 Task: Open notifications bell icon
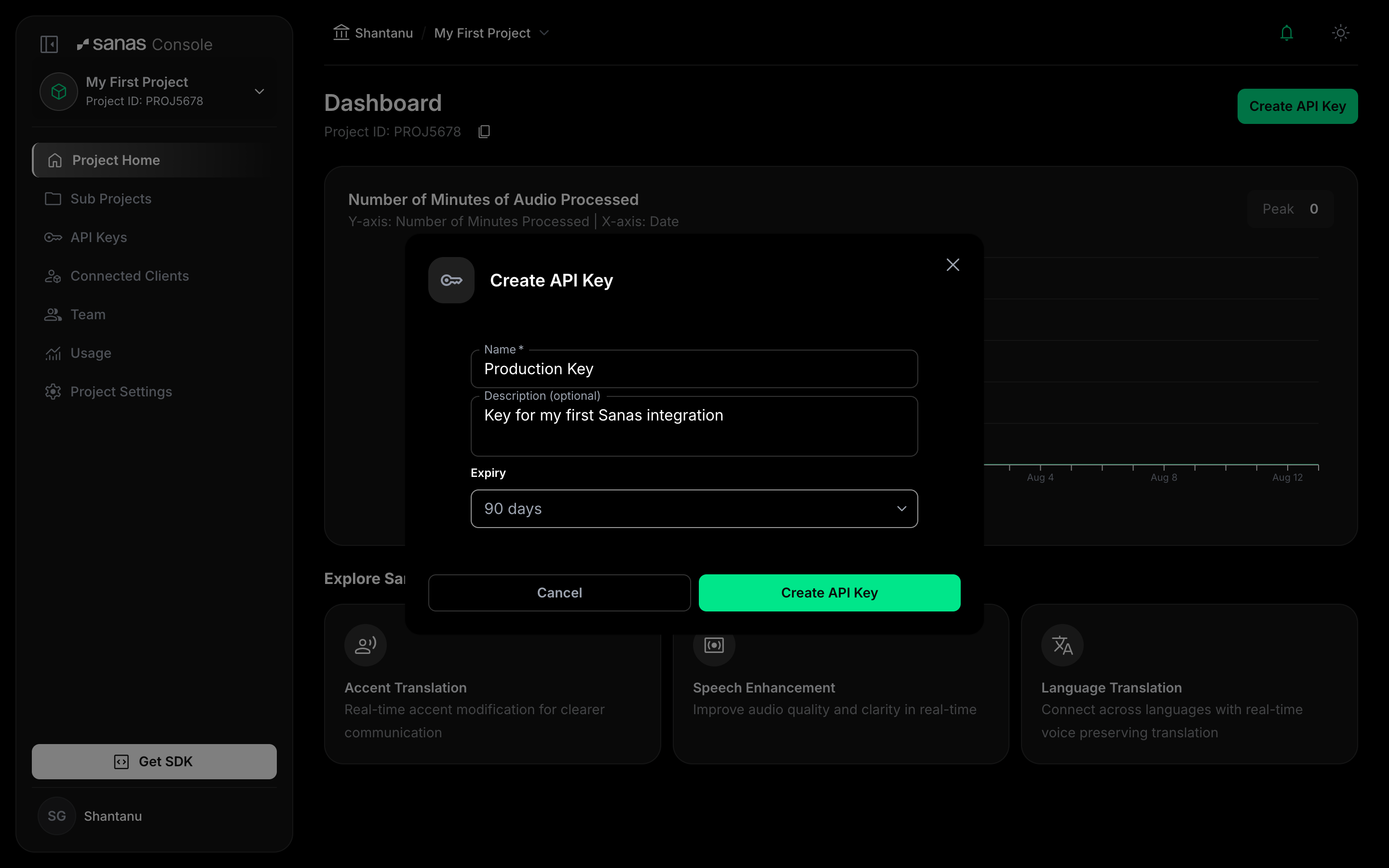(1286, 33)
